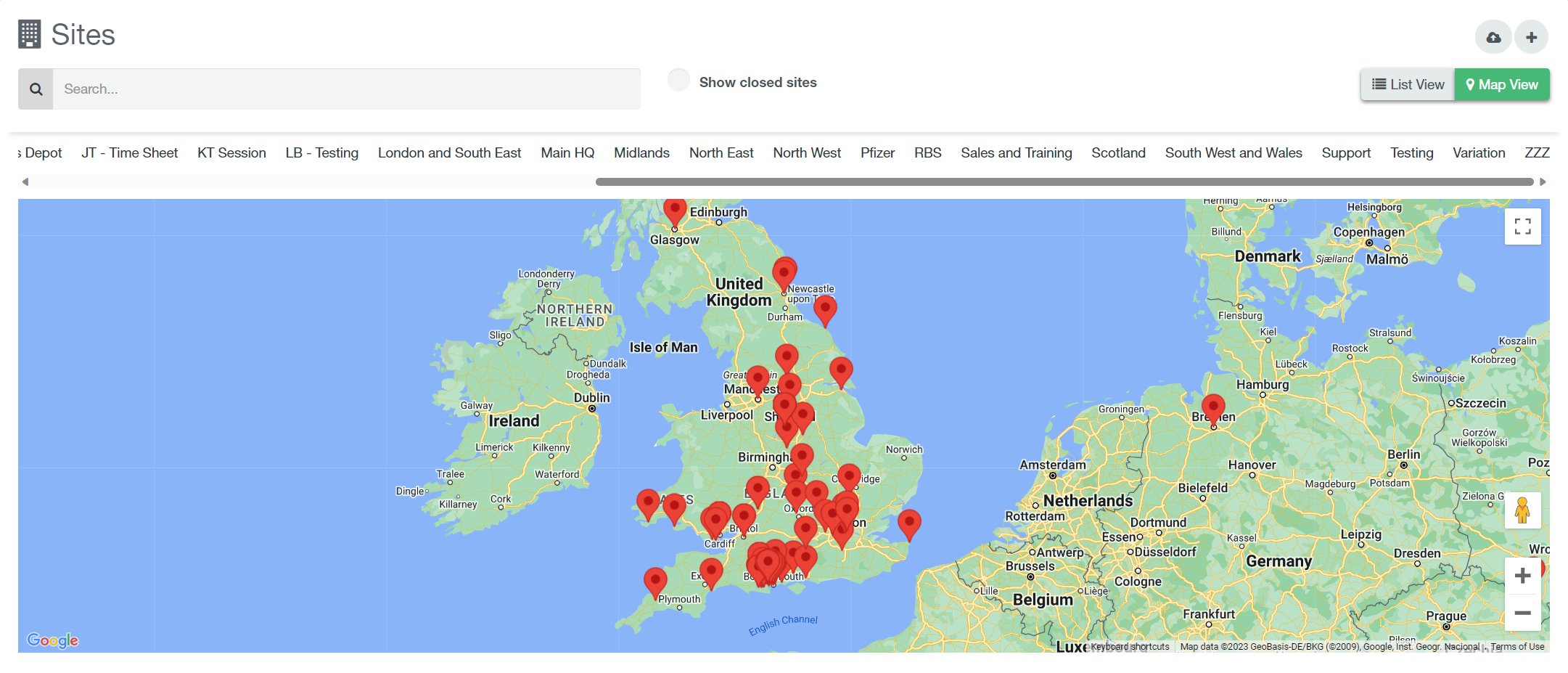Zoom in on the map
This screenshot has width=1568, height=673.
pyautogui.click(x=1522, y=576)
